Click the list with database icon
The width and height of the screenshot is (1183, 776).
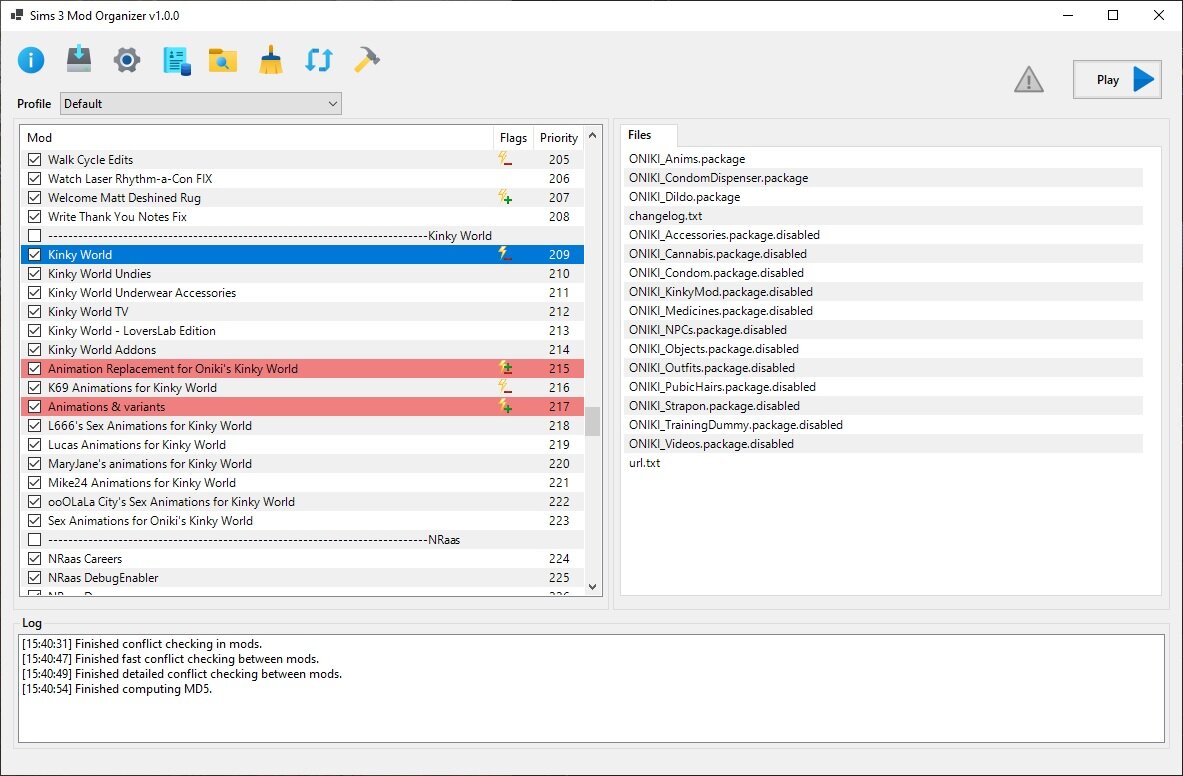[x=176, y=60]
